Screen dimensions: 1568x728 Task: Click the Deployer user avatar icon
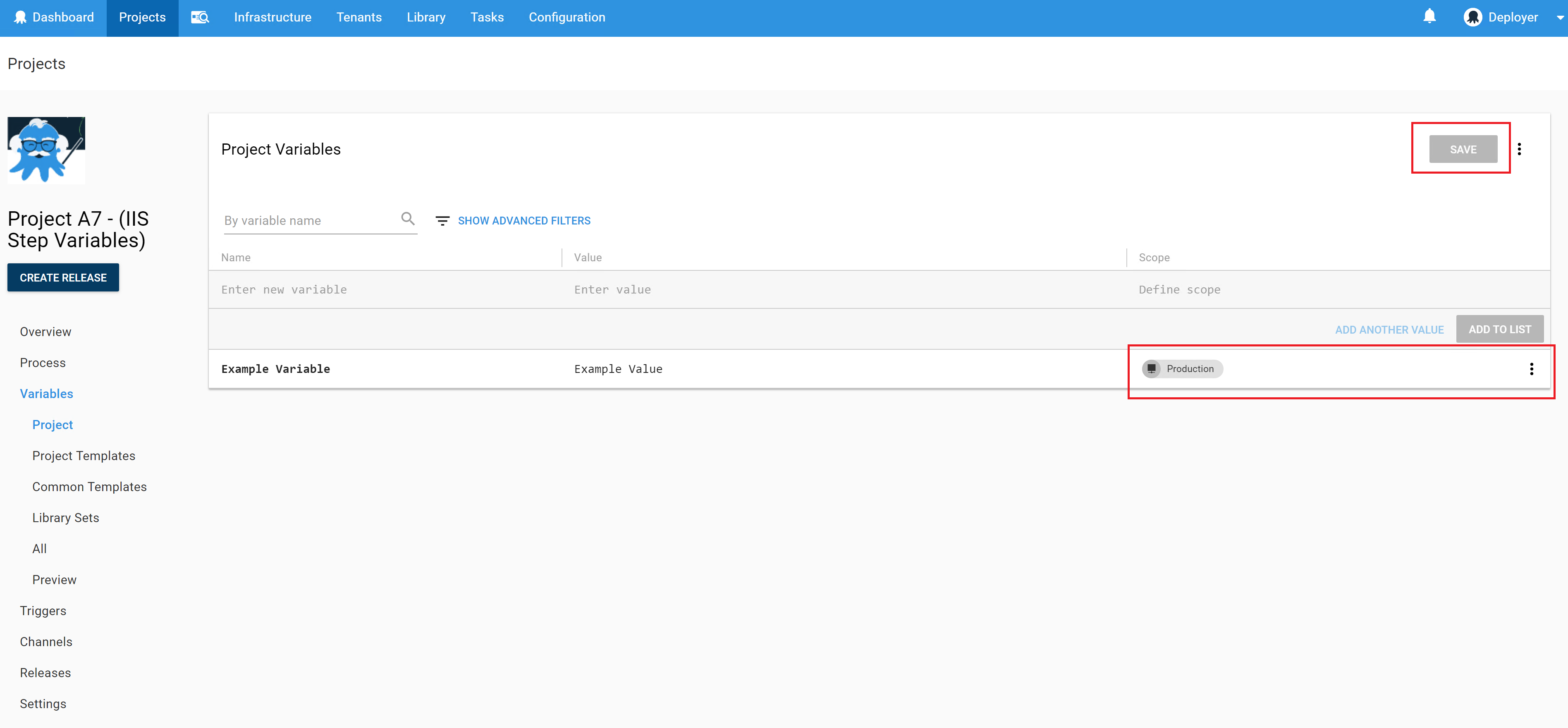click(1472, 17)
